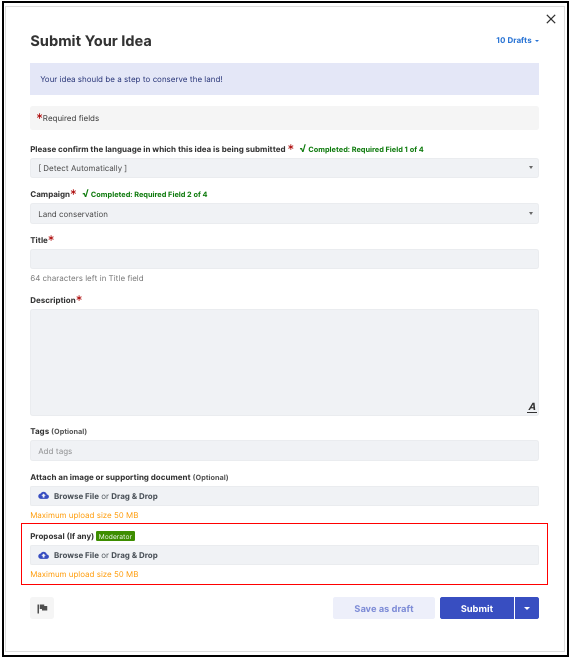Click the cloud upload icon for attachments
This screenshot has height=659, width=569.
tap(43, 496)
